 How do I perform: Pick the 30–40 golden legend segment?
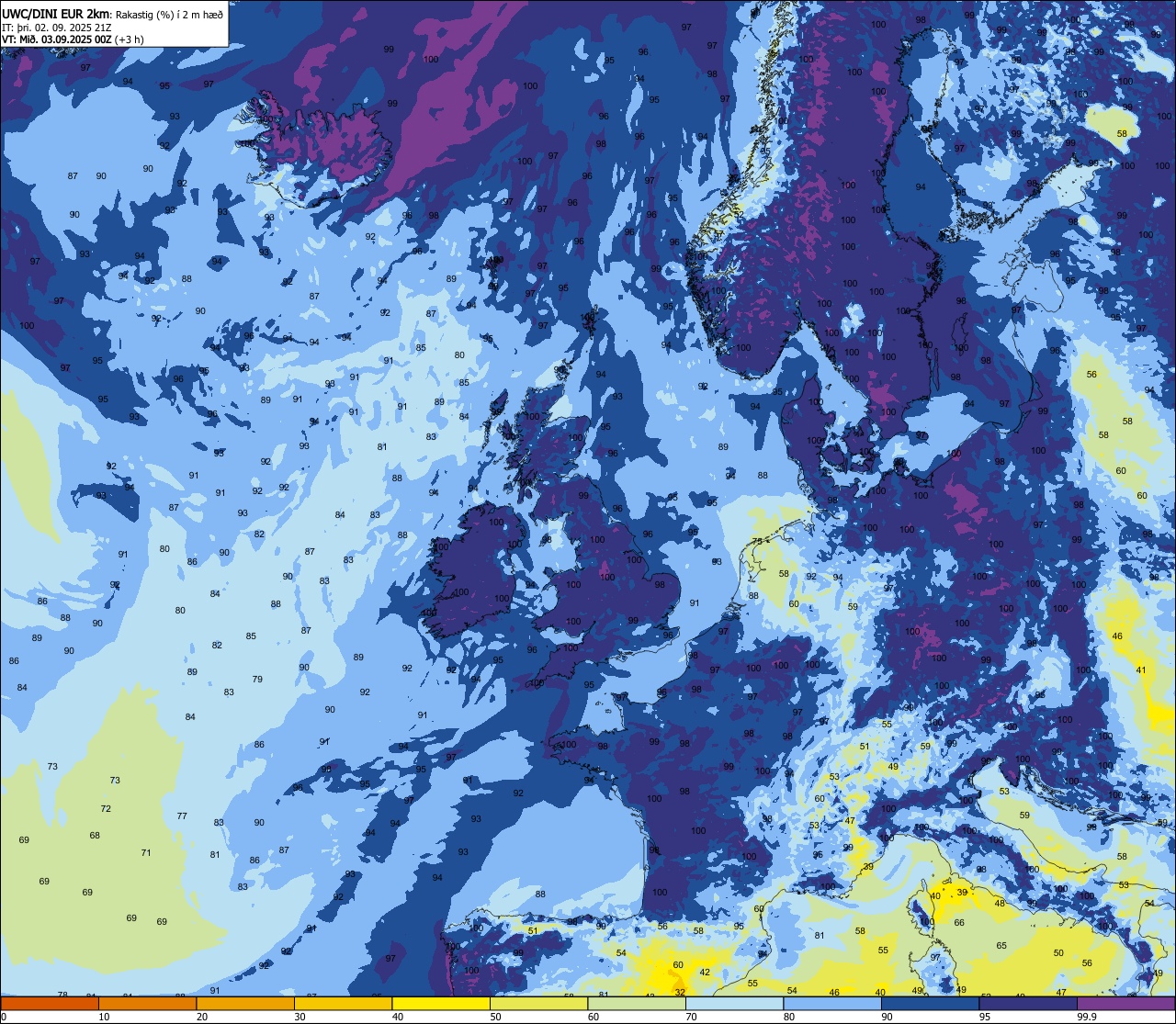[343, 1003]
